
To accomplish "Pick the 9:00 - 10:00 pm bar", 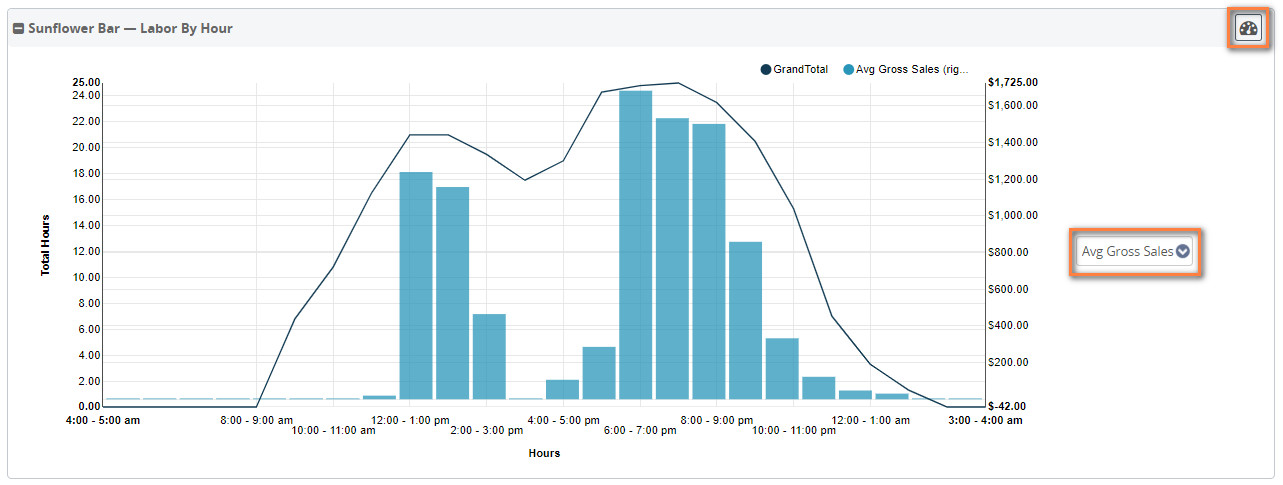I will click(745, 320).
